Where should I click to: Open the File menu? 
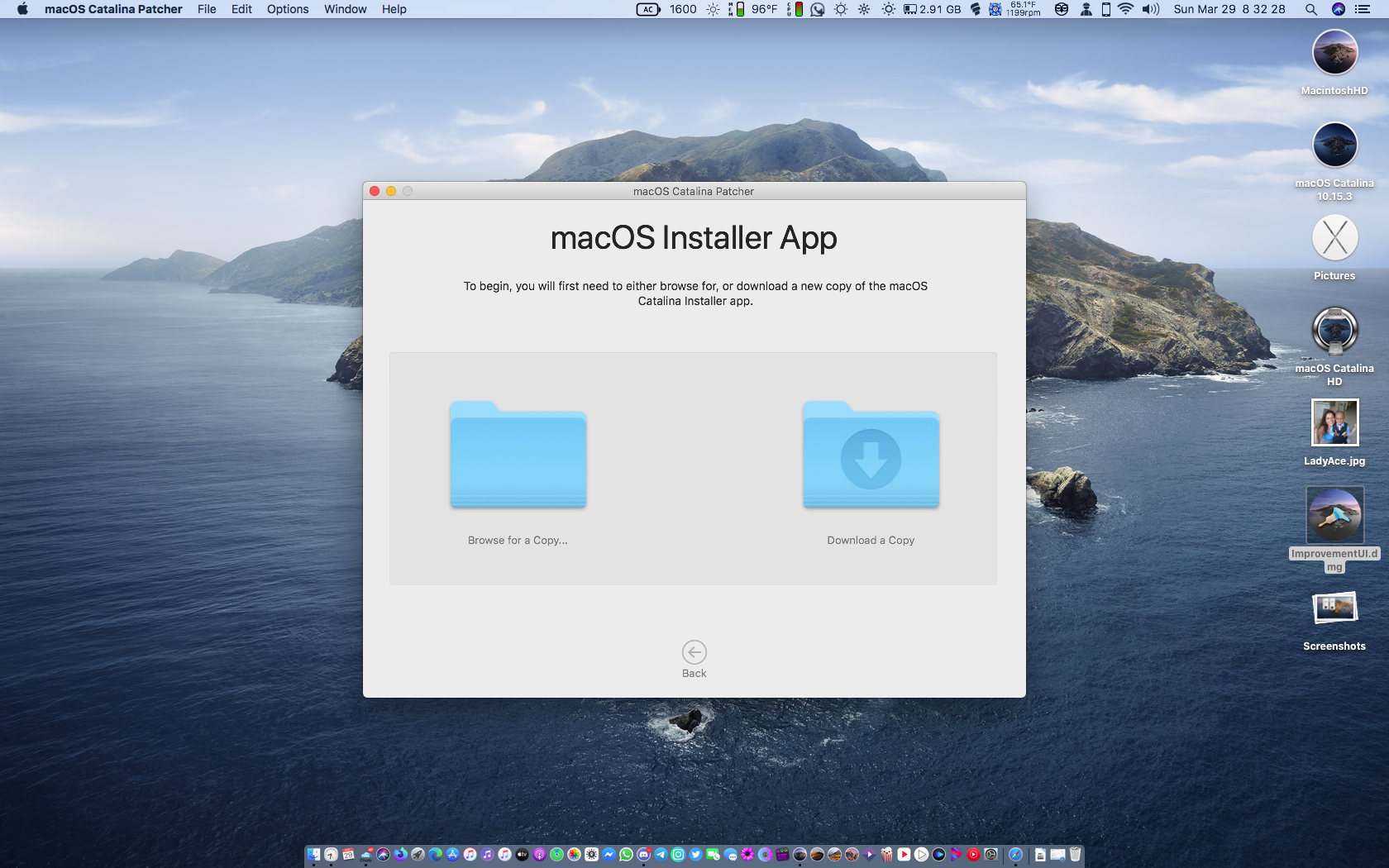pos(207,9)
